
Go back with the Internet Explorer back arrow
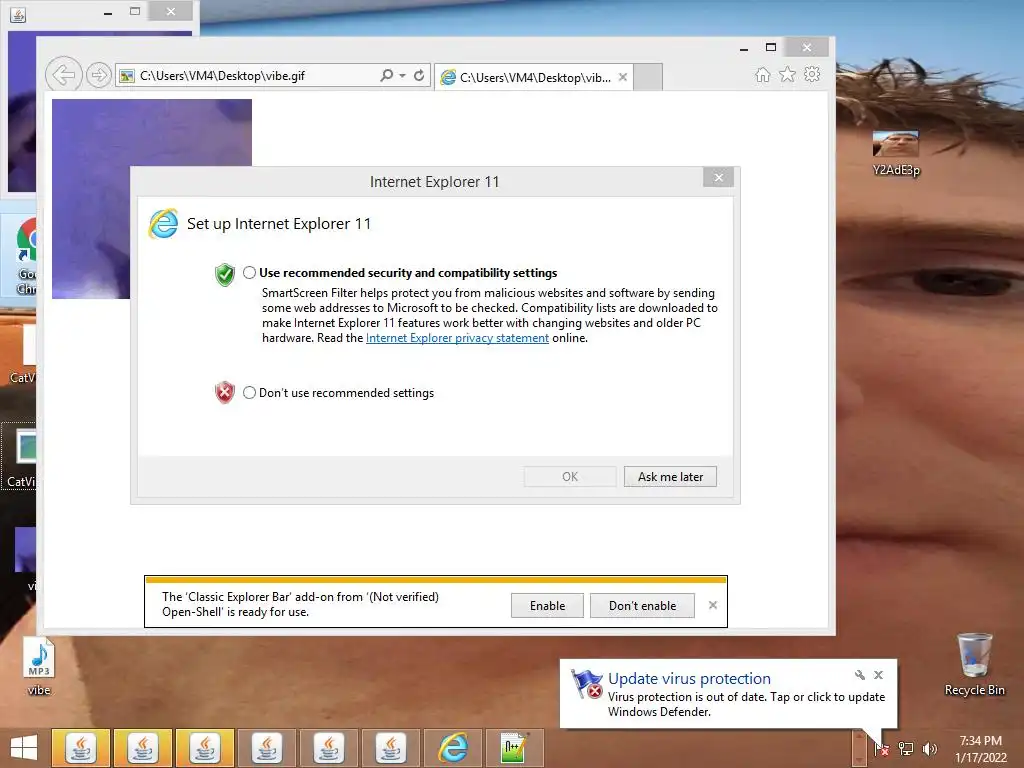pyautogui.click(x=63, y=75)
